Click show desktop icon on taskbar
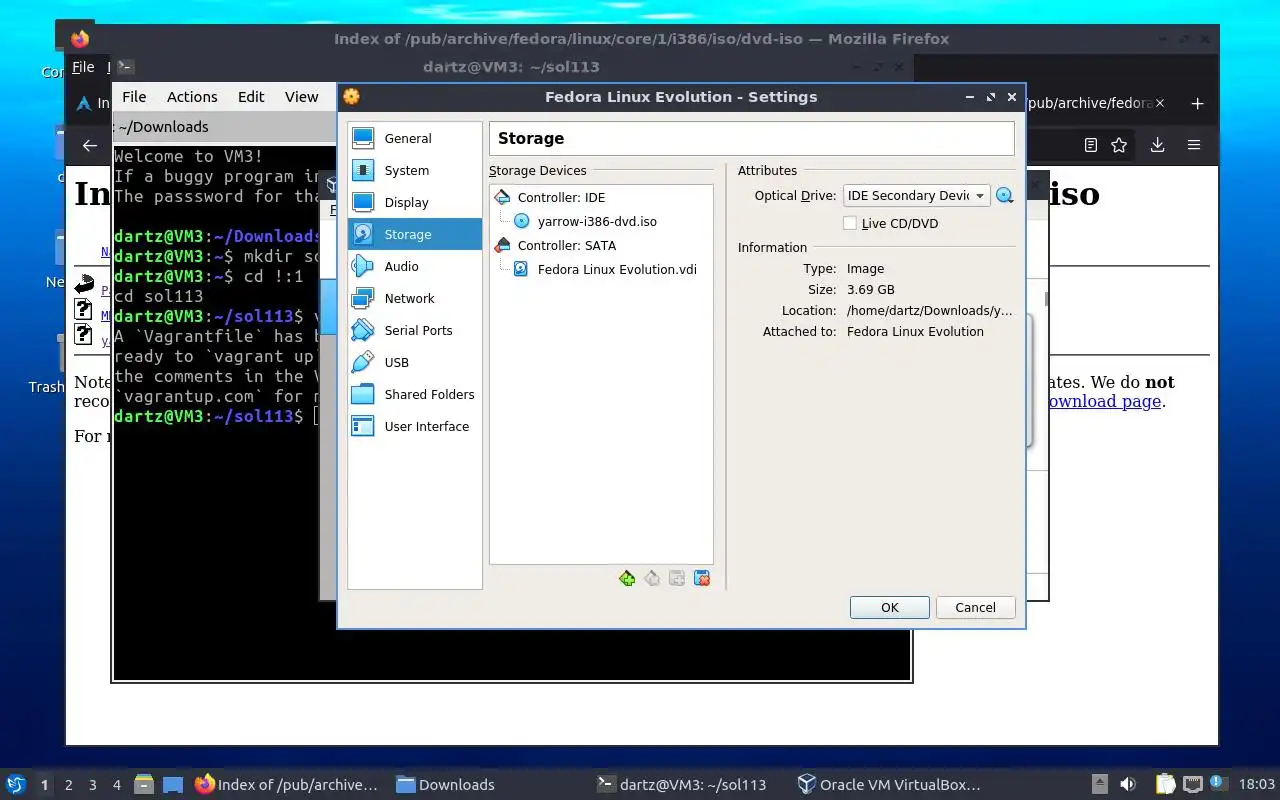1280x800 pixels. coord(173,785)
